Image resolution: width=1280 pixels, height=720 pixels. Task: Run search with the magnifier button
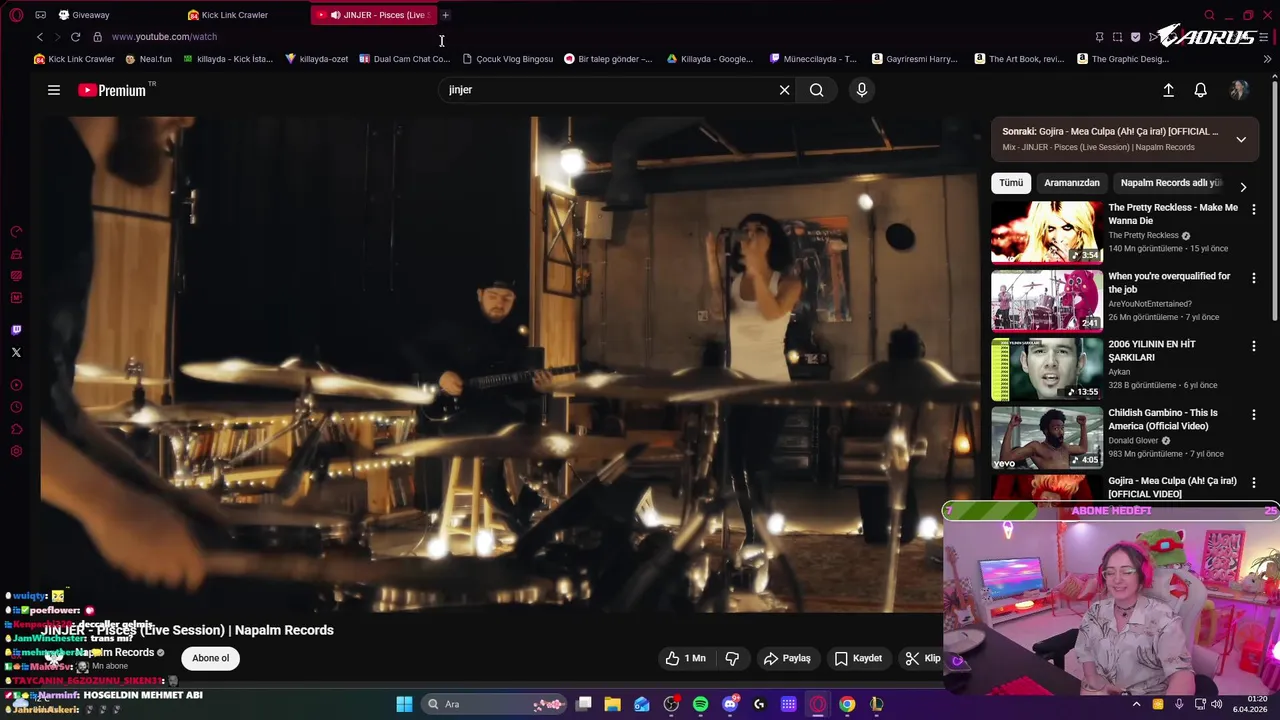point(817,90)
